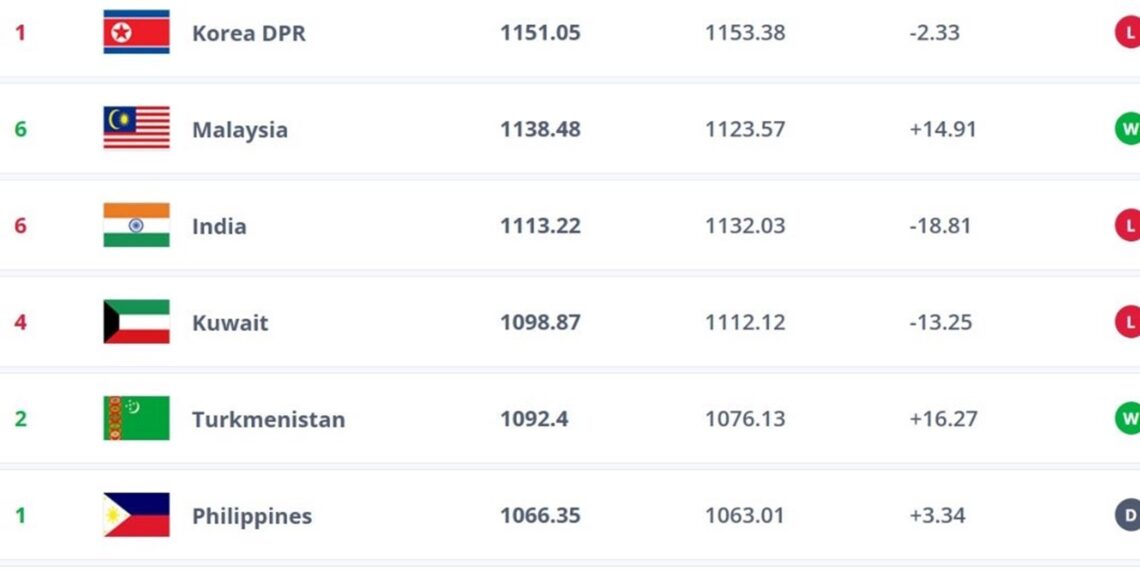Click the Turkmenistan flag icon
This screenshot has width=1140, height=570.
click(136, 418)
